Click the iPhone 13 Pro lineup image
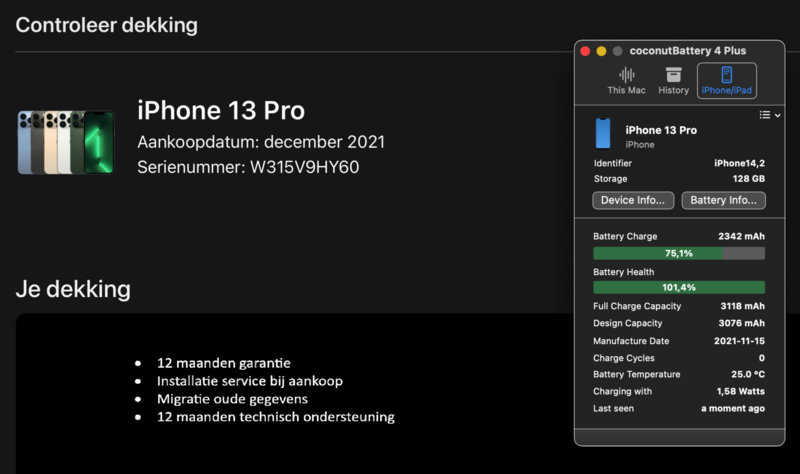The height and width of the screenshot is (474, 800). (66, 142)
